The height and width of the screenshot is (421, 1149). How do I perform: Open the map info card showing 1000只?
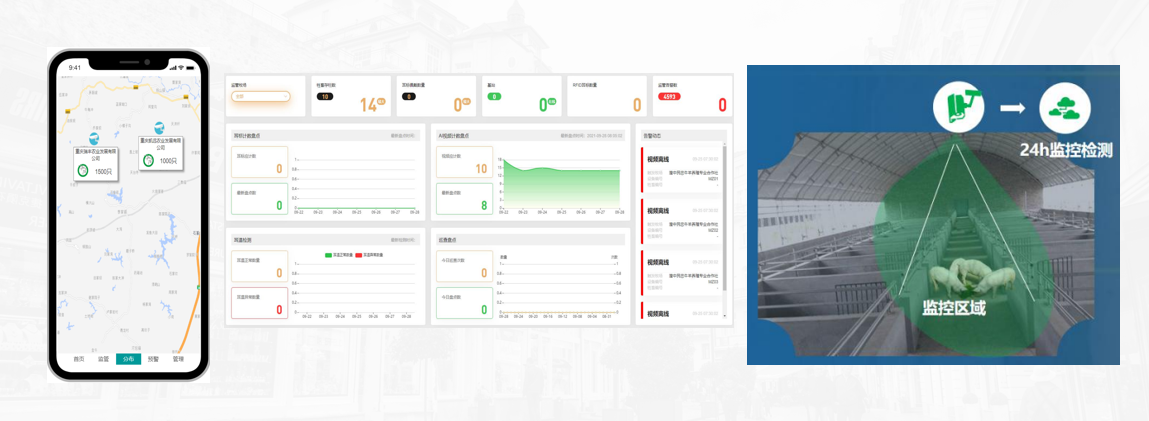click(160, 153)
